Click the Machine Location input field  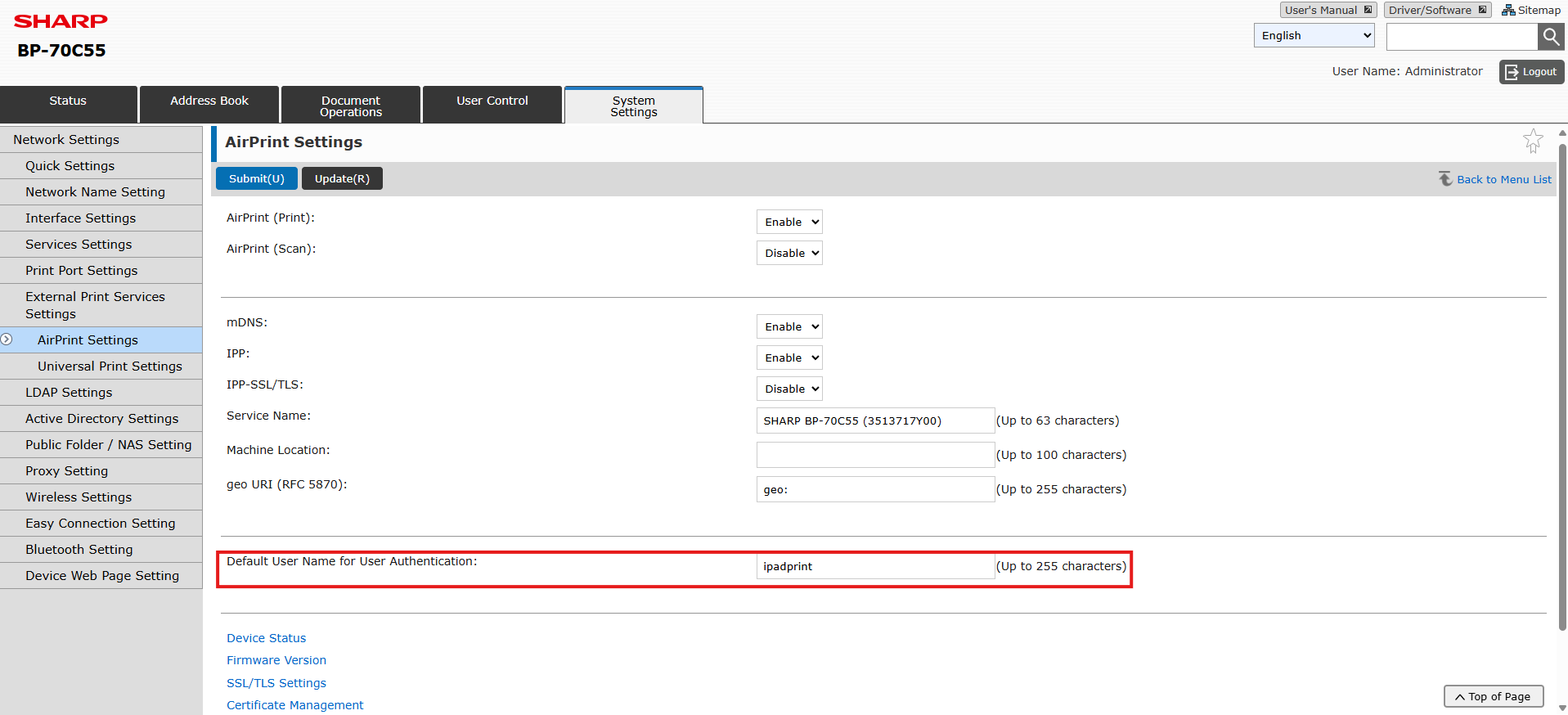coord(875,455)
